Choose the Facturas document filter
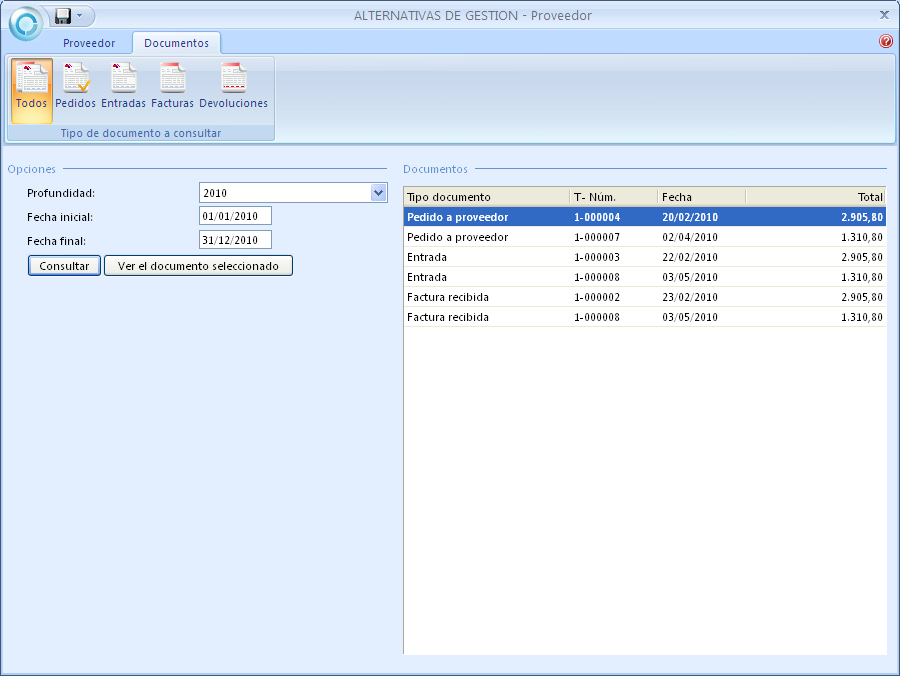900x676 pixels. pyautogui.click(x=172, y=87)
